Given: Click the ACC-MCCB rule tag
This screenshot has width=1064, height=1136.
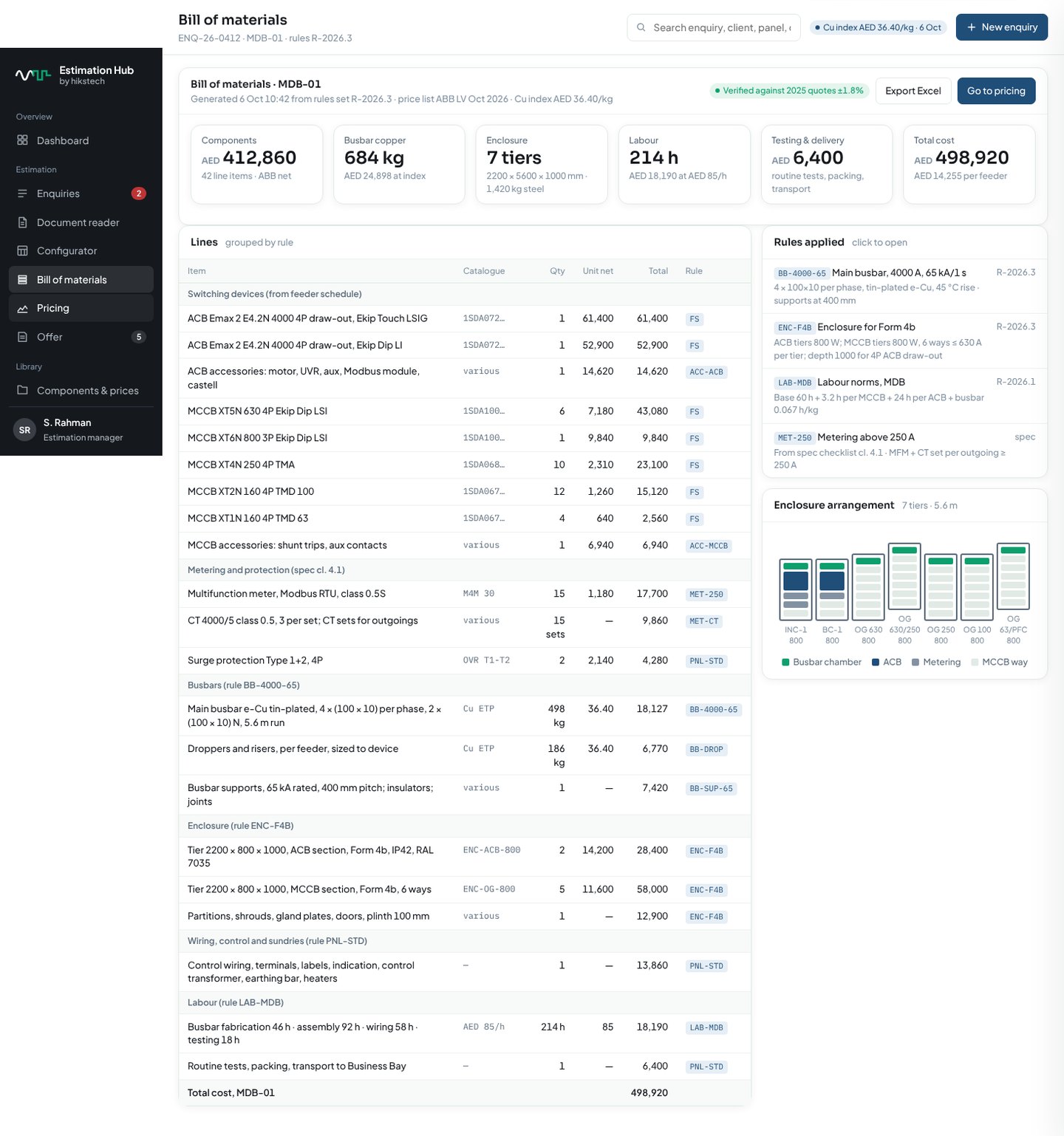Looking at the screenshot, I should [709, 546].
